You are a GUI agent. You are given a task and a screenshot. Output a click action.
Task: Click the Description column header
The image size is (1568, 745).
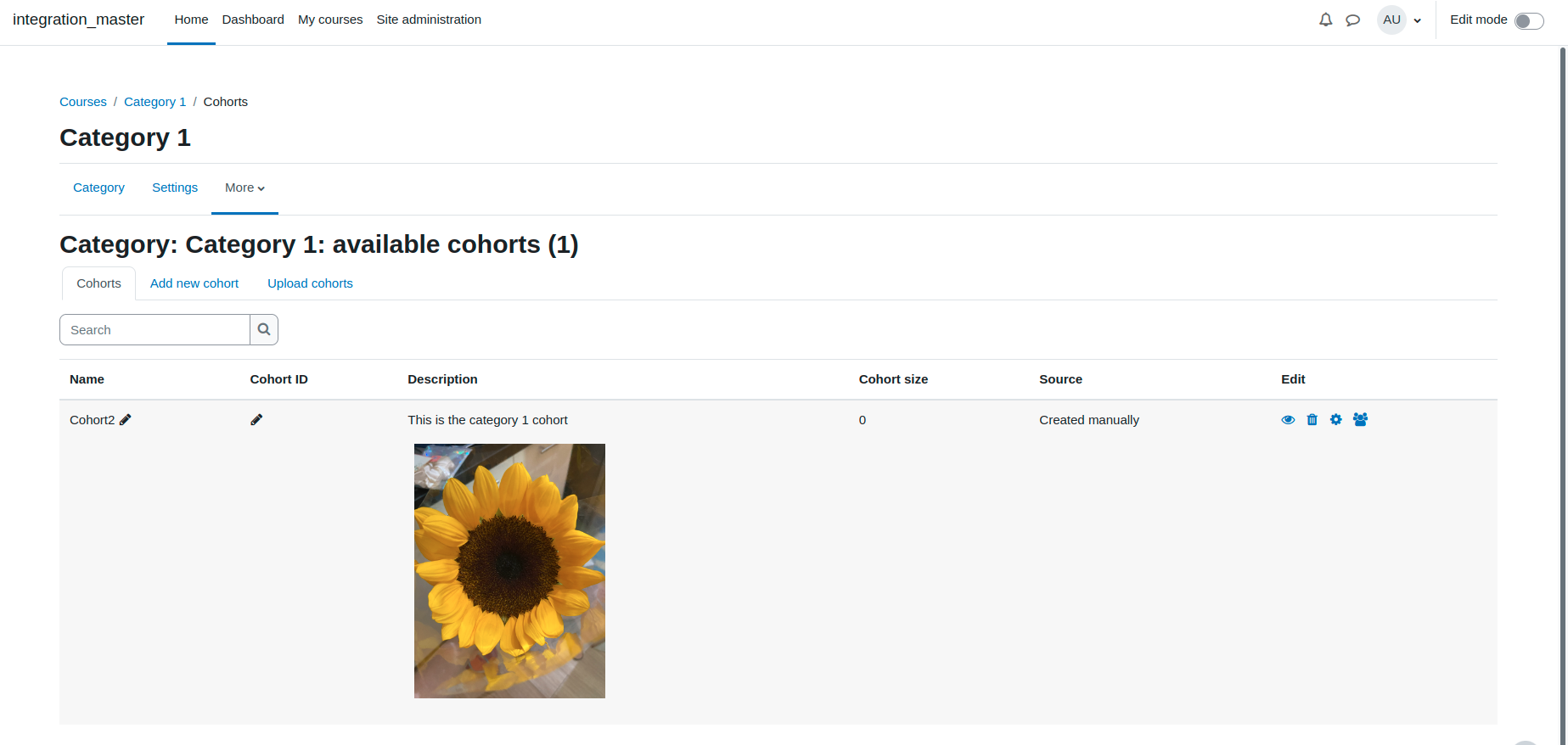442,379
